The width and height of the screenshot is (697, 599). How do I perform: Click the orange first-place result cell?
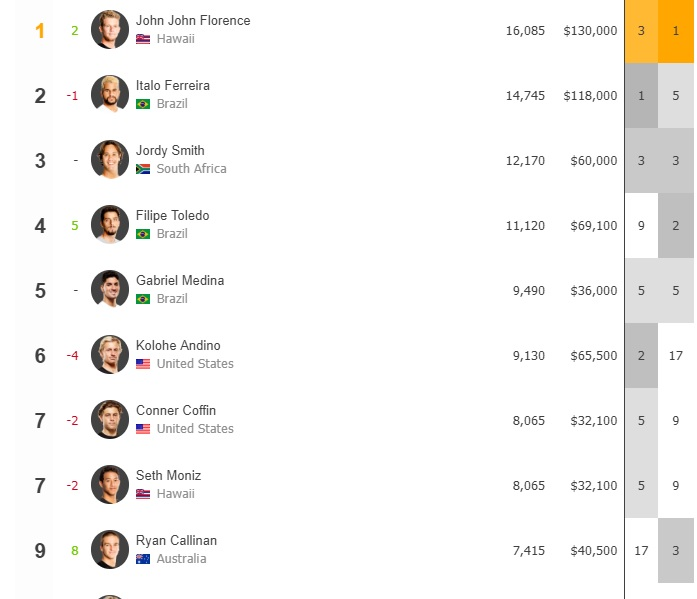[676, 31]
